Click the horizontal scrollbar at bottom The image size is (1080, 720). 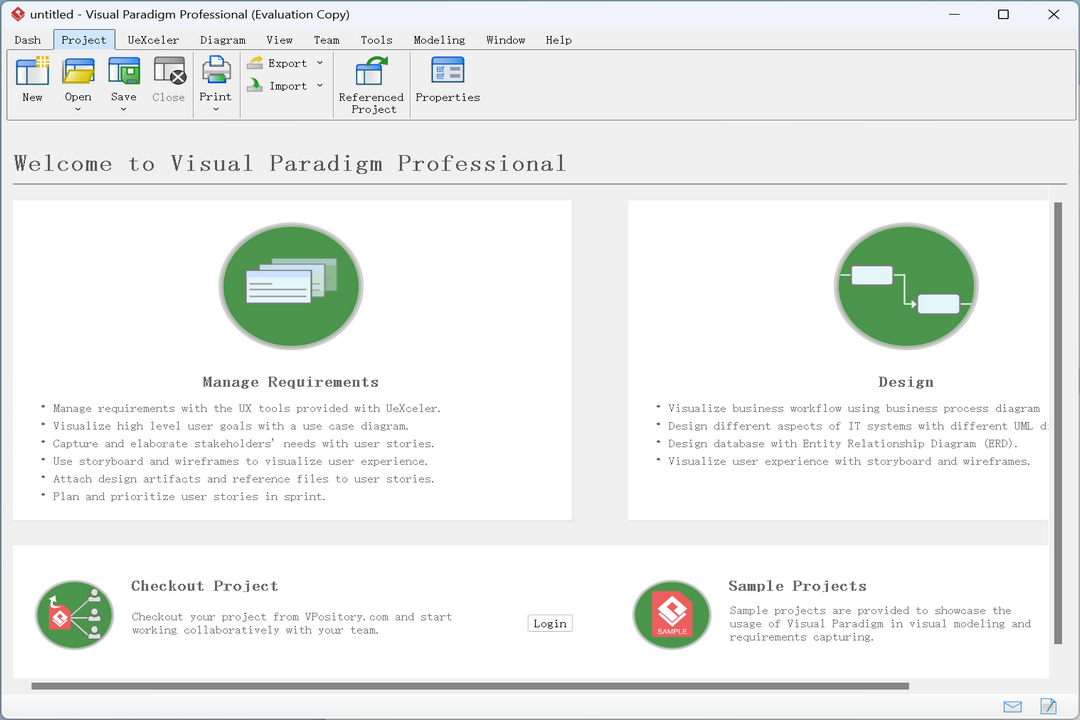point(470,686)
